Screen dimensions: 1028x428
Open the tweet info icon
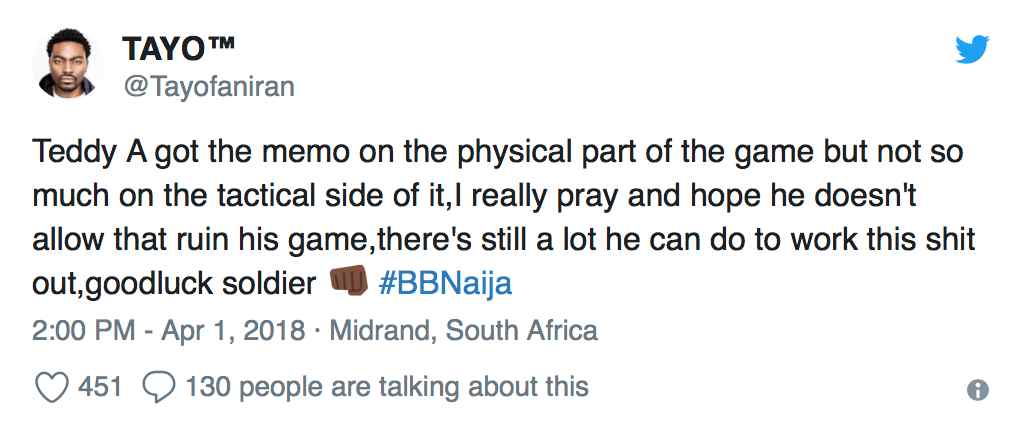pos(979,390)
